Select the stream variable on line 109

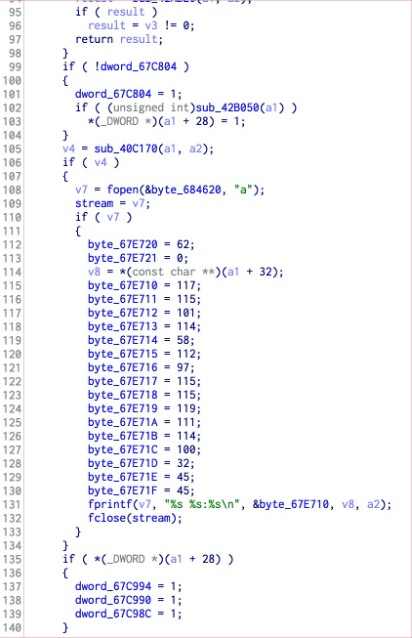click(94, 203)
